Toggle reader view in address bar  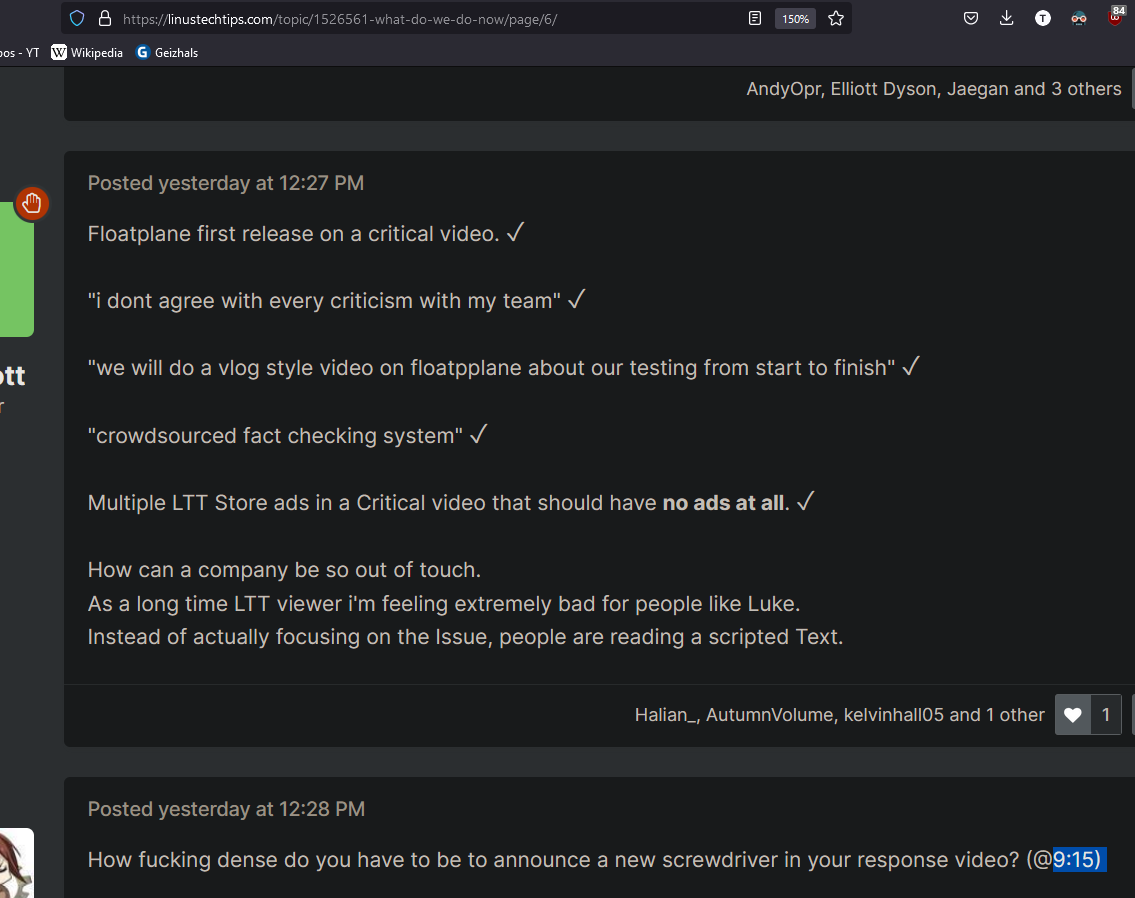coord(755,18)
